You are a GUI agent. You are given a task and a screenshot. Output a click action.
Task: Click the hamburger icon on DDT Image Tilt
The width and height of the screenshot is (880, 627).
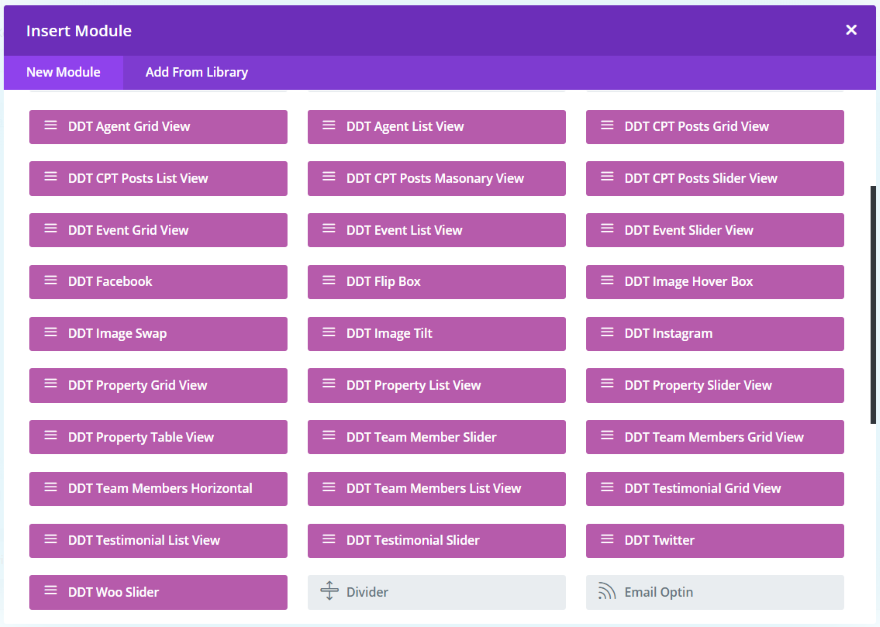[x=329, y=332]
